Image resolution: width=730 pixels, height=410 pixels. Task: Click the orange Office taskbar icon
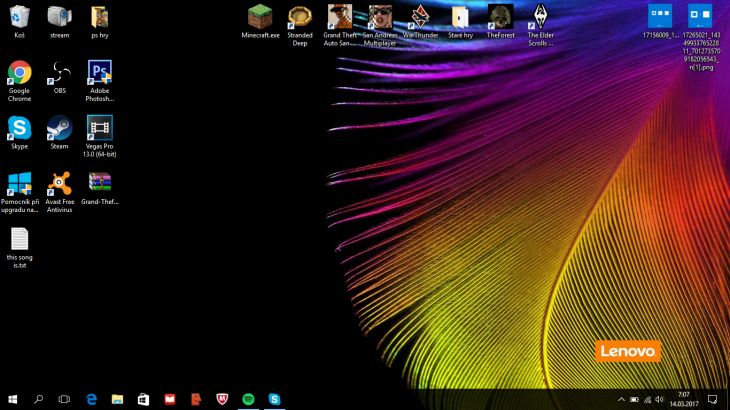(196, 399)
